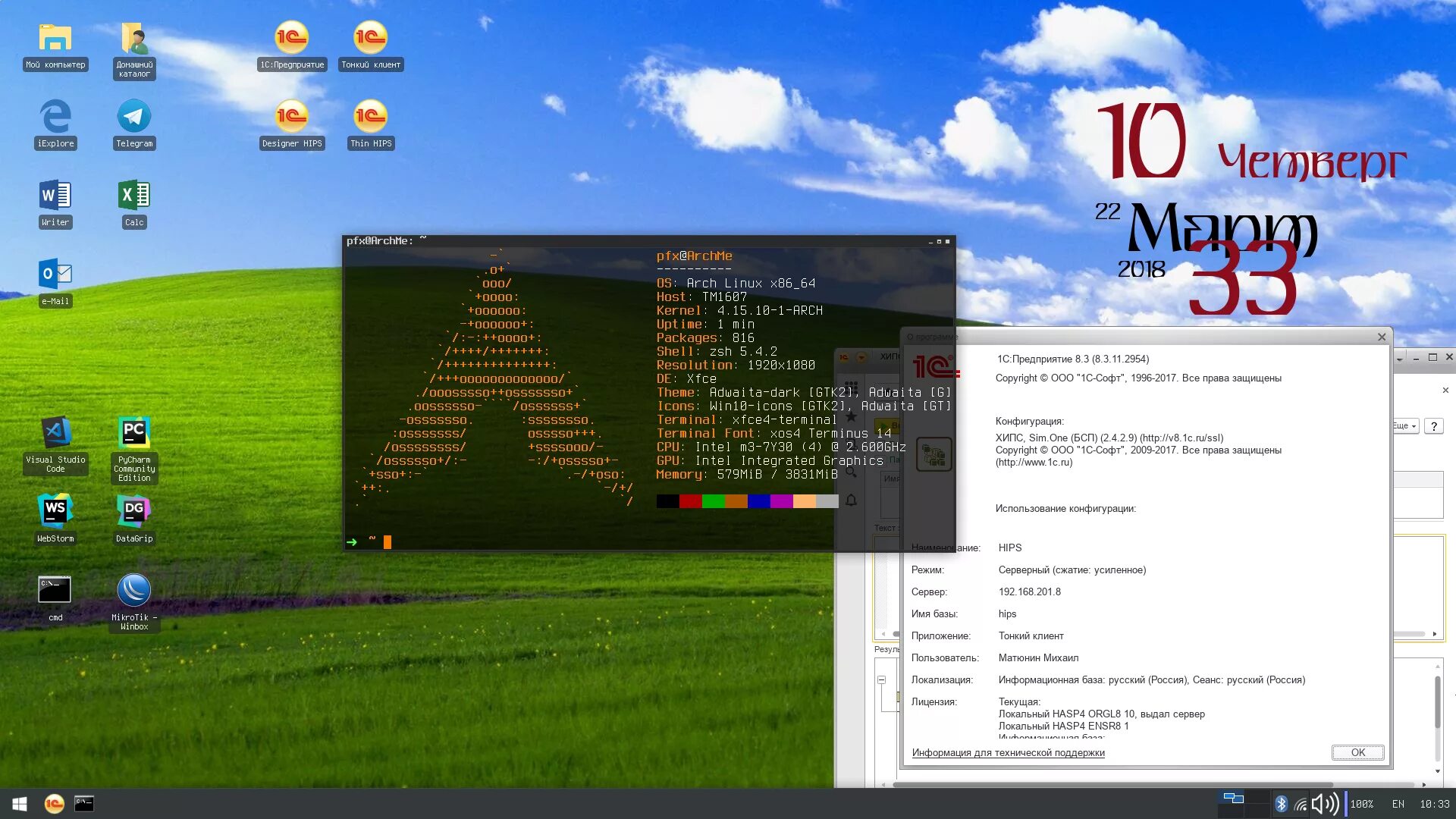Click the EN keyboard layout indicator
Image resolution: width=1456 pixels, height=819 pixels.
pyautogui.click(x=1398, y=804)
